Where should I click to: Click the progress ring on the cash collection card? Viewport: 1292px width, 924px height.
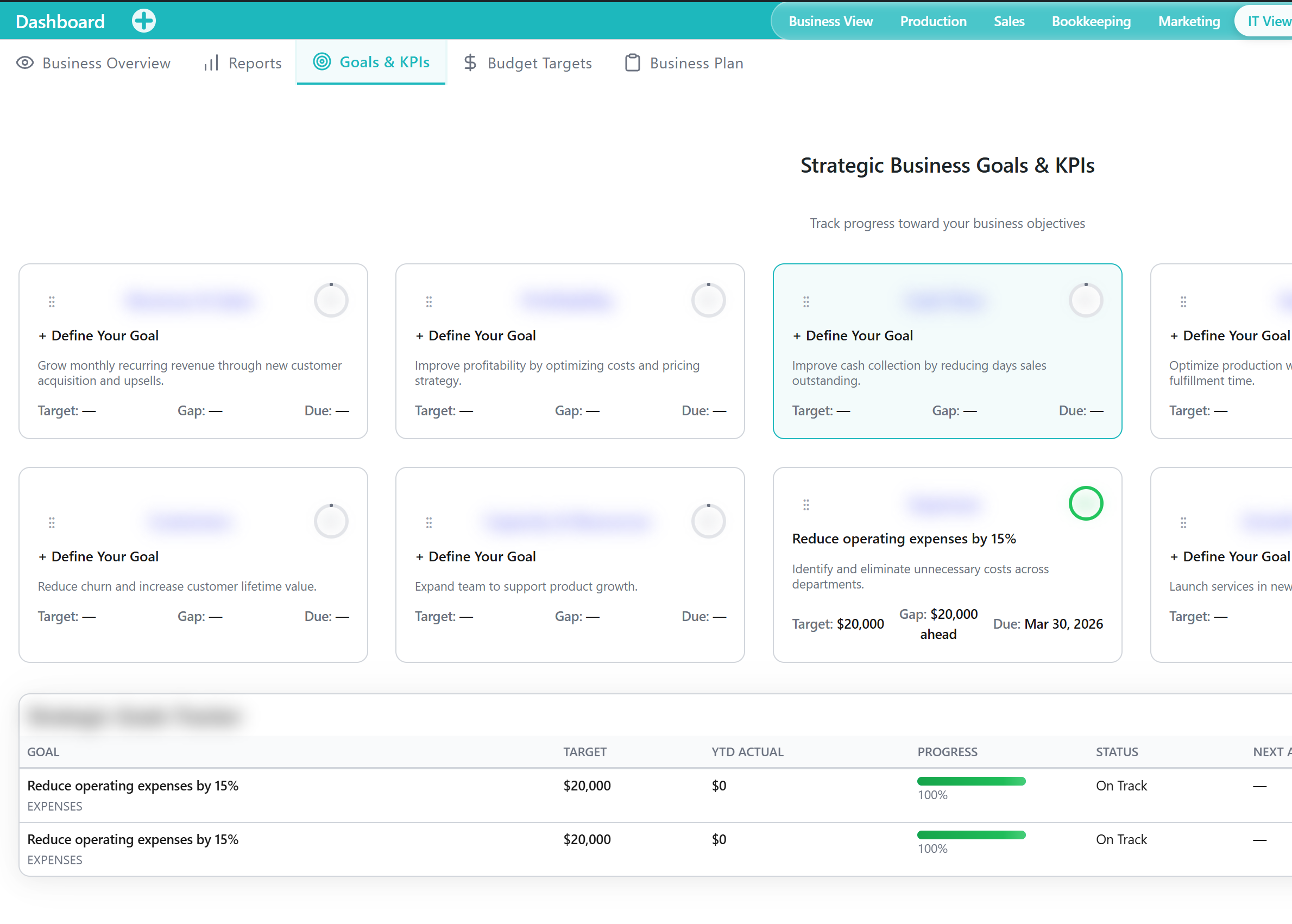pyautogui.click(x=1086, y=300)
